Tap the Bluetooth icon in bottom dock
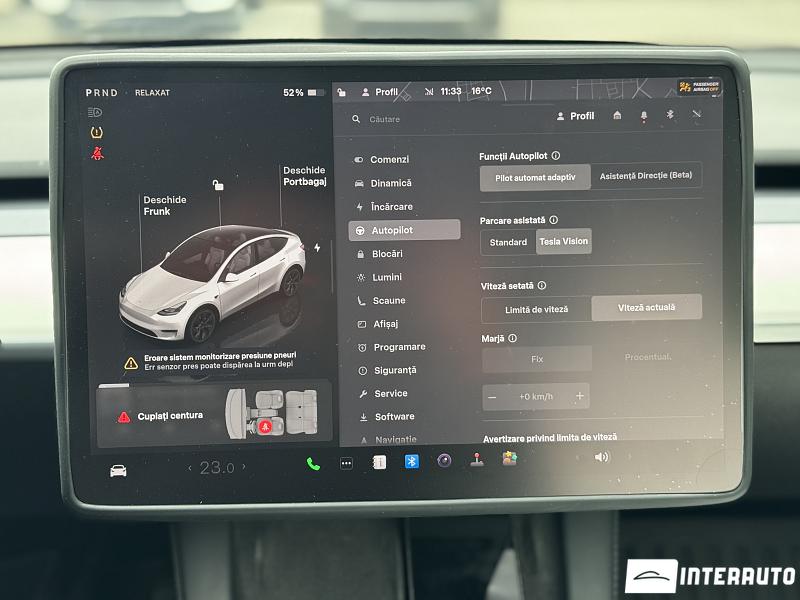This screenshot has width=800, height=600. pyautogui.click(x=411, y=461)
